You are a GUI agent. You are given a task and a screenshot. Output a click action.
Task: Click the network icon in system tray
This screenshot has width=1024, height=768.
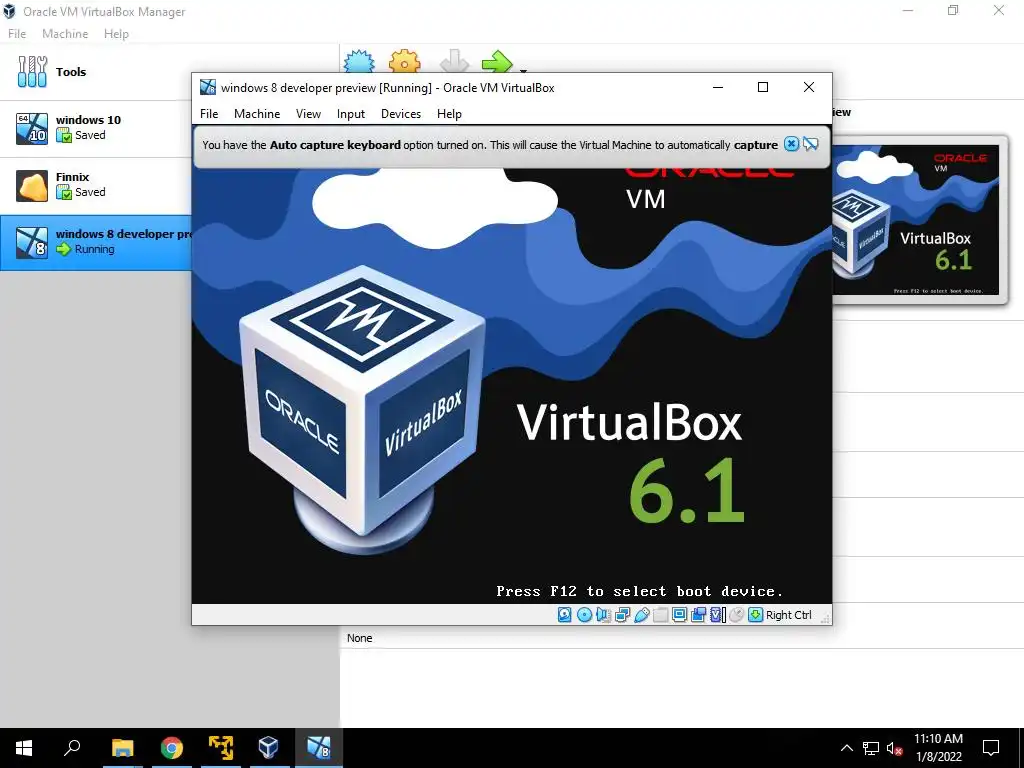click(x=871, y=748)
